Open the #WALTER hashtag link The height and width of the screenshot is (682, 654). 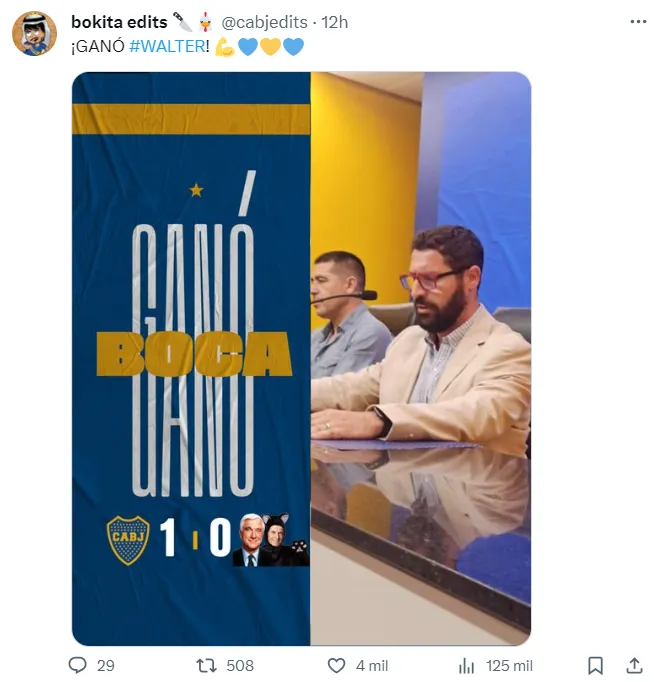(x=169, y=46)
